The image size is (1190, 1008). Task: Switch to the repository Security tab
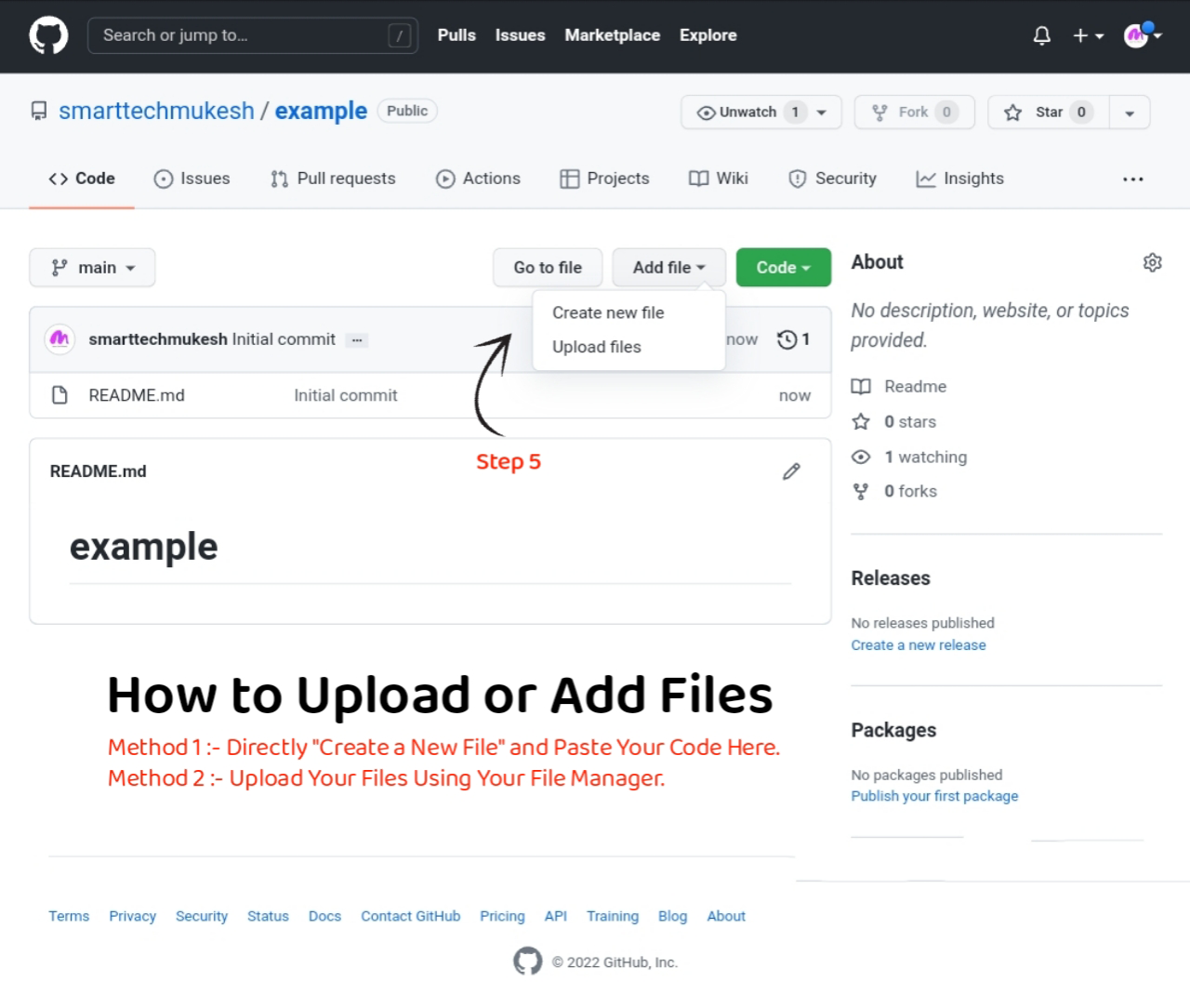pos(832,179)
